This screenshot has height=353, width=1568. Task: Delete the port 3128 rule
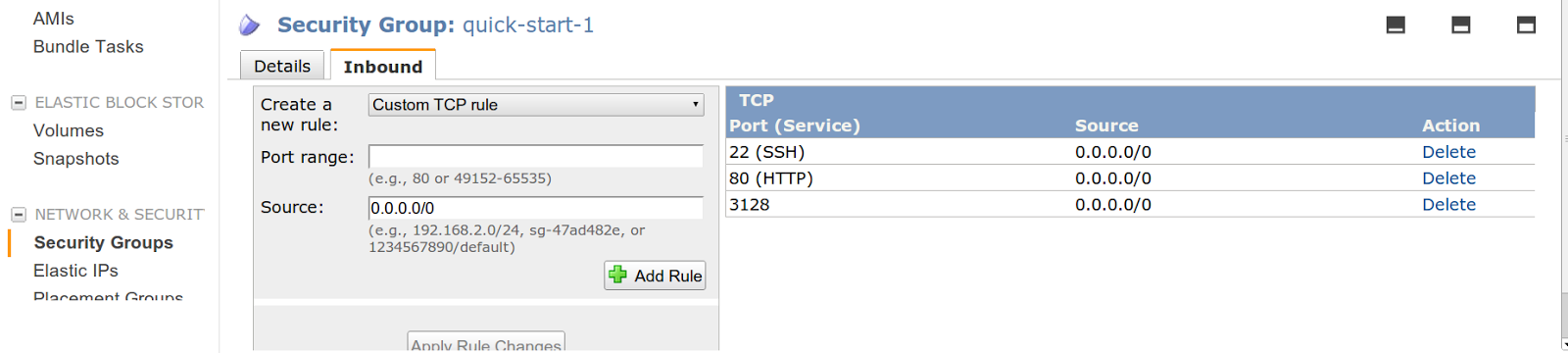pos(1448,205)
